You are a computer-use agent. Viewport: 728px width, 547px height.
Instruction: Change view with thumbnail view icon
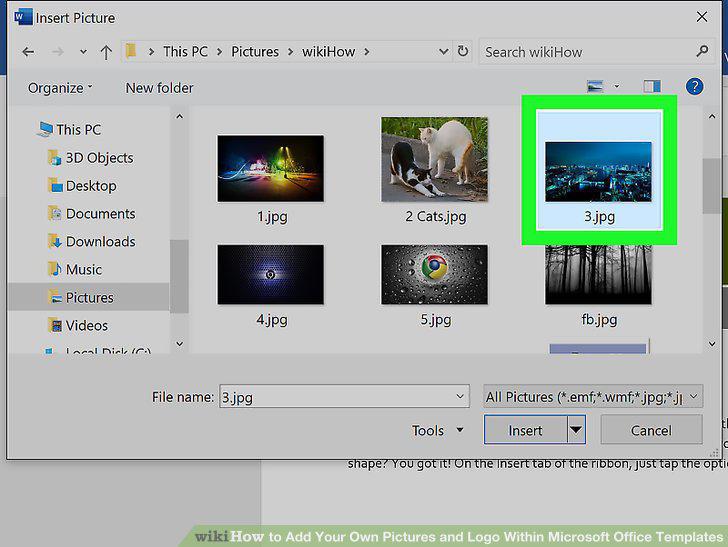point(595,86)
